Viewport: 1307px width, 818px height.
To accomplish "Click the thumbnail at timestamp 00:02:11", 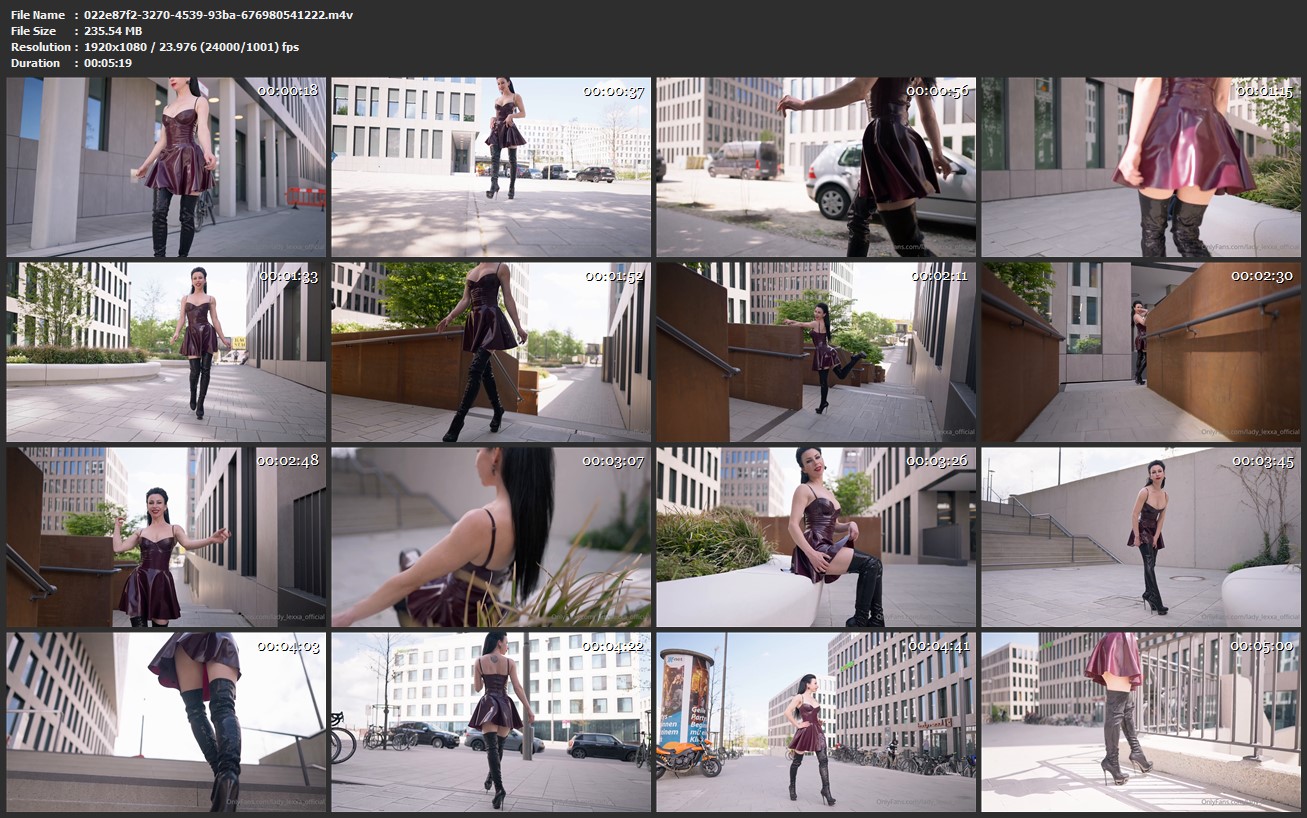I will pyautogui.click(x=816, y=352).
